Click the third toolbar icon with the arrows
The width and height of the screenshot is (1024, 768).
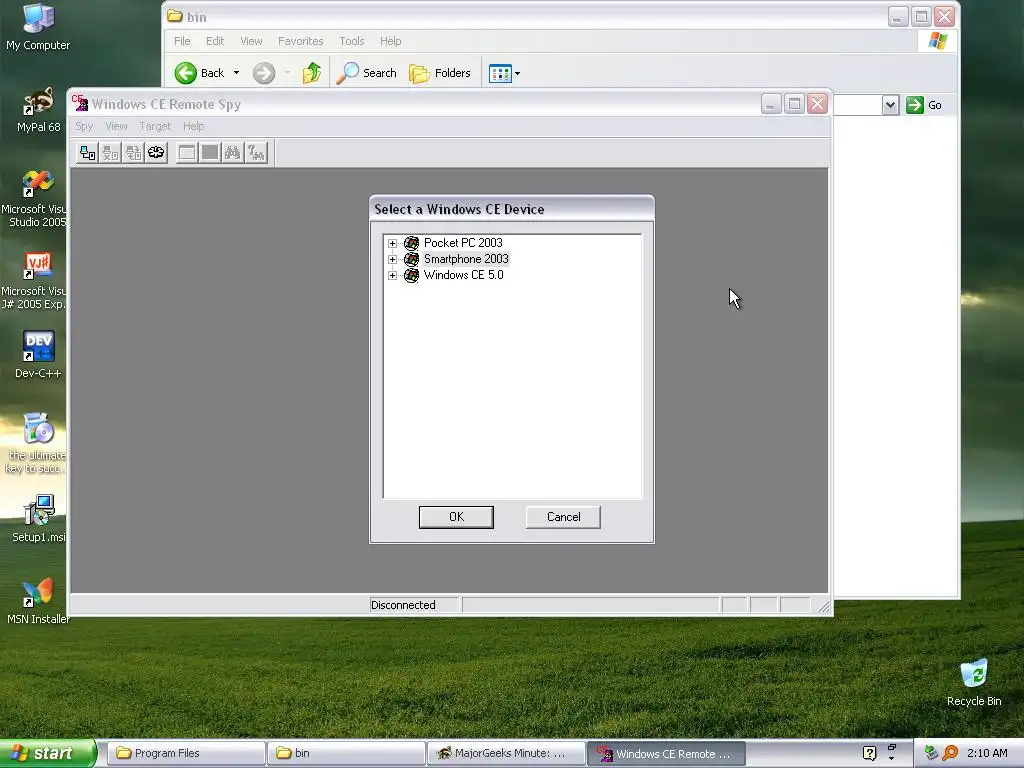[133, 153]
